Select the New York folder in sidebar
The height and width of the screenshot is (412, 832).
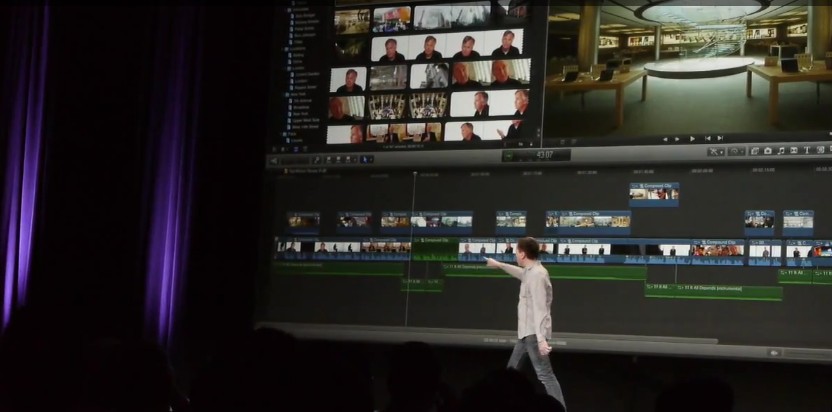coord(298,94)
